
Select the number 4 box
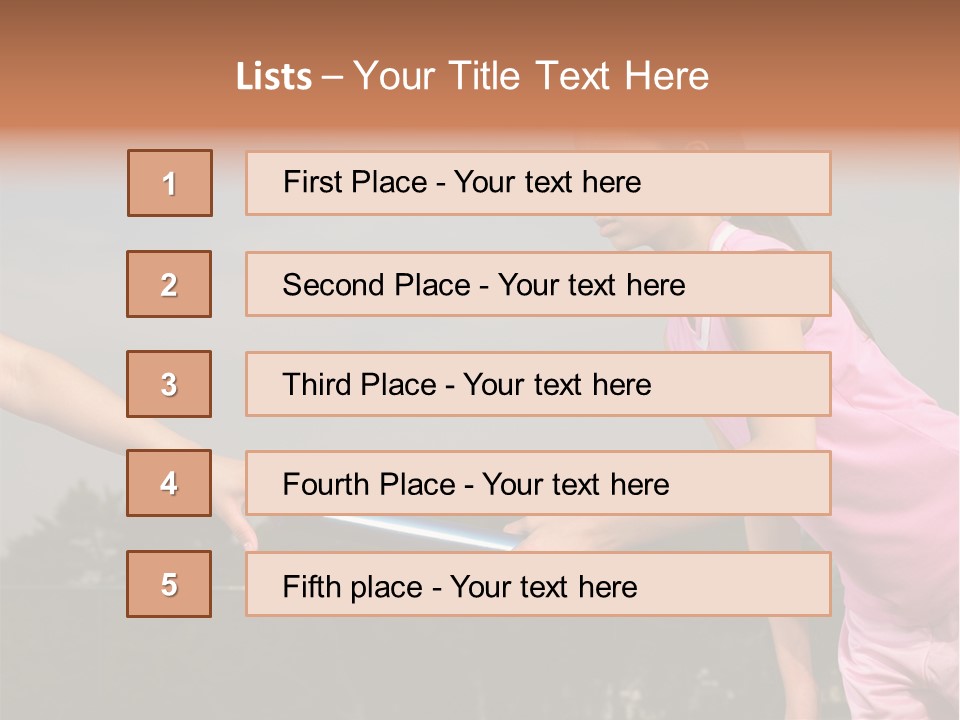click(169, 483)
